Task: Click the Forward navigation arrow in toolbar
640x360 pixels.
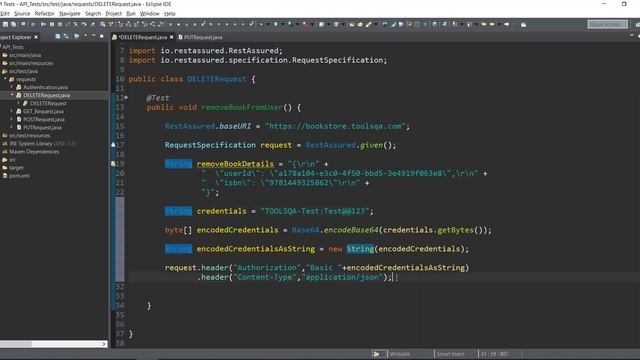Action: (x=507, y=24)
